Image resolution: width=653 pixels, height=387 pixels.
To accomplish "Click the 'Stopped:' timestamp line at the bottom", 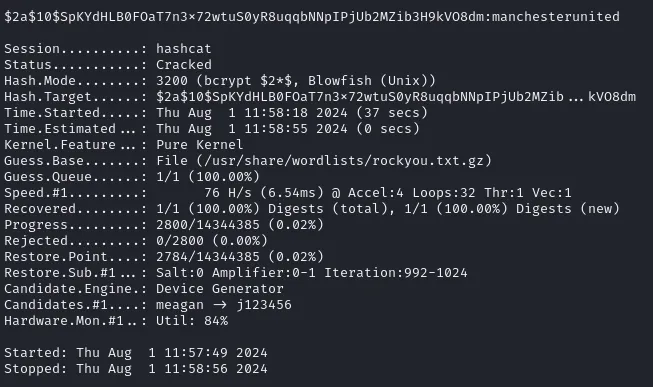I will pos(136,369).
